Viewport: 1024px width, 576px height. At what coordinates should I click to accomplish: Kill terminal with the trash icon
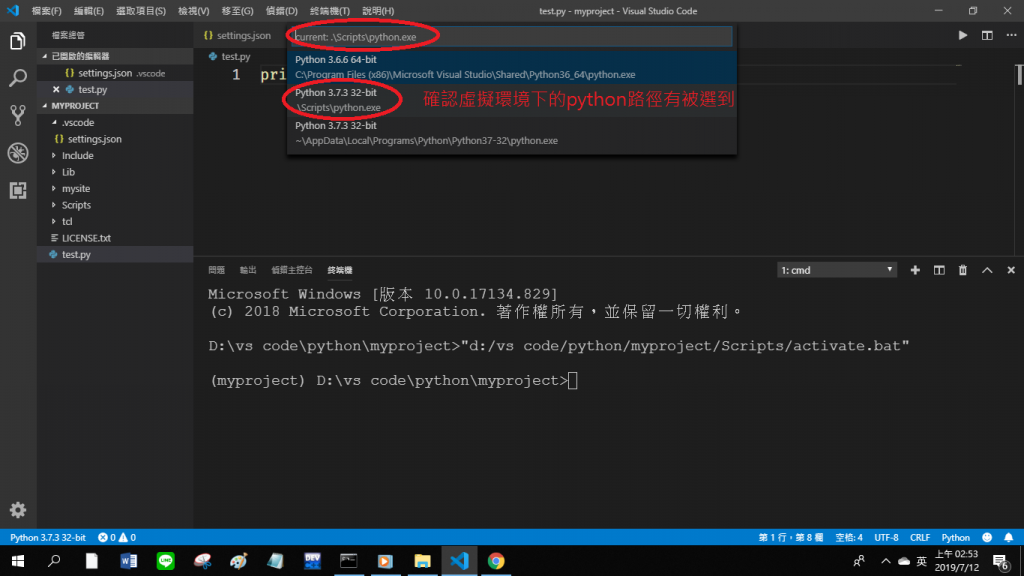(963, 270)
